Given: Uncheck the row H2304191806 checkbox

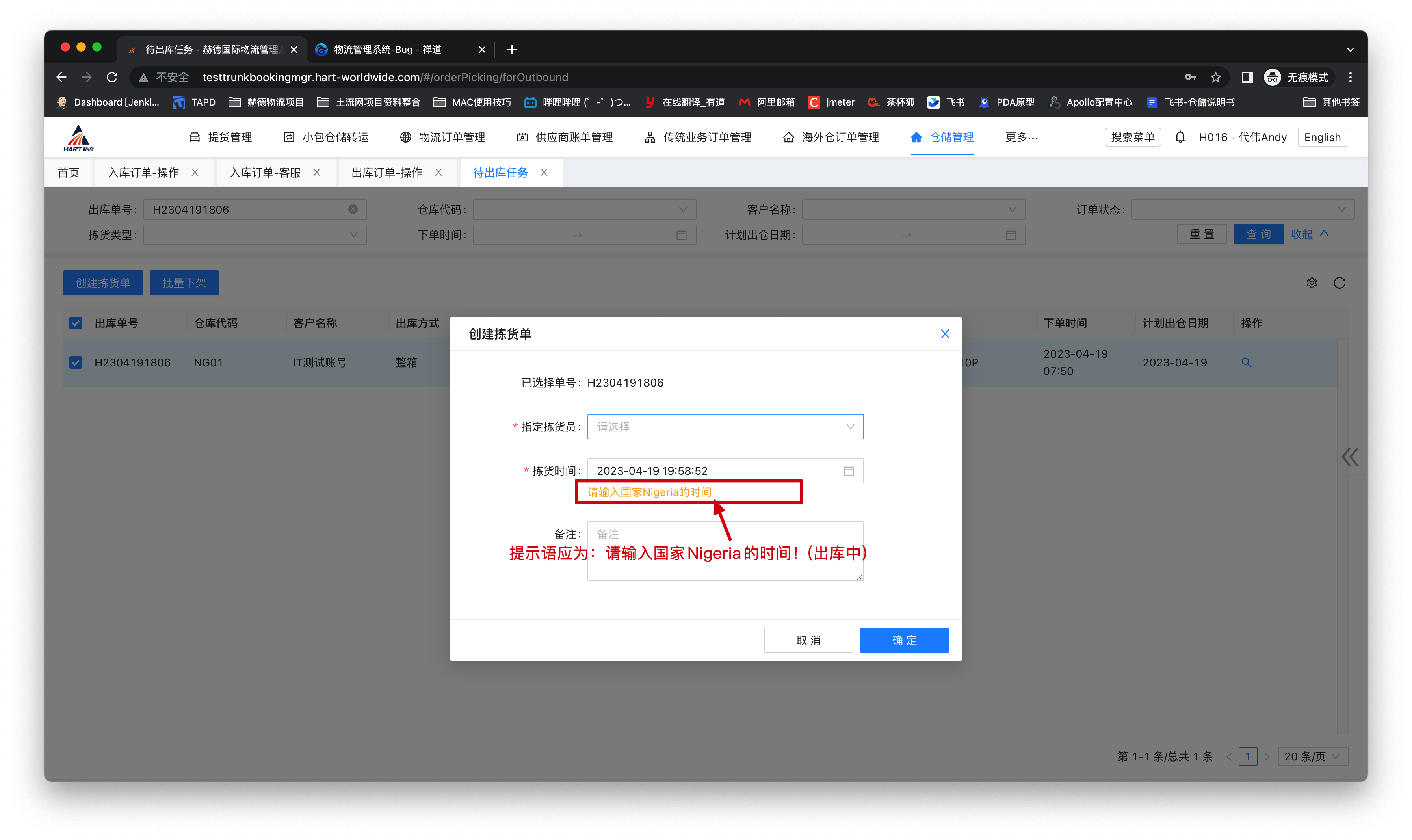Looking at the screenshot, I should tap(75, 362).
